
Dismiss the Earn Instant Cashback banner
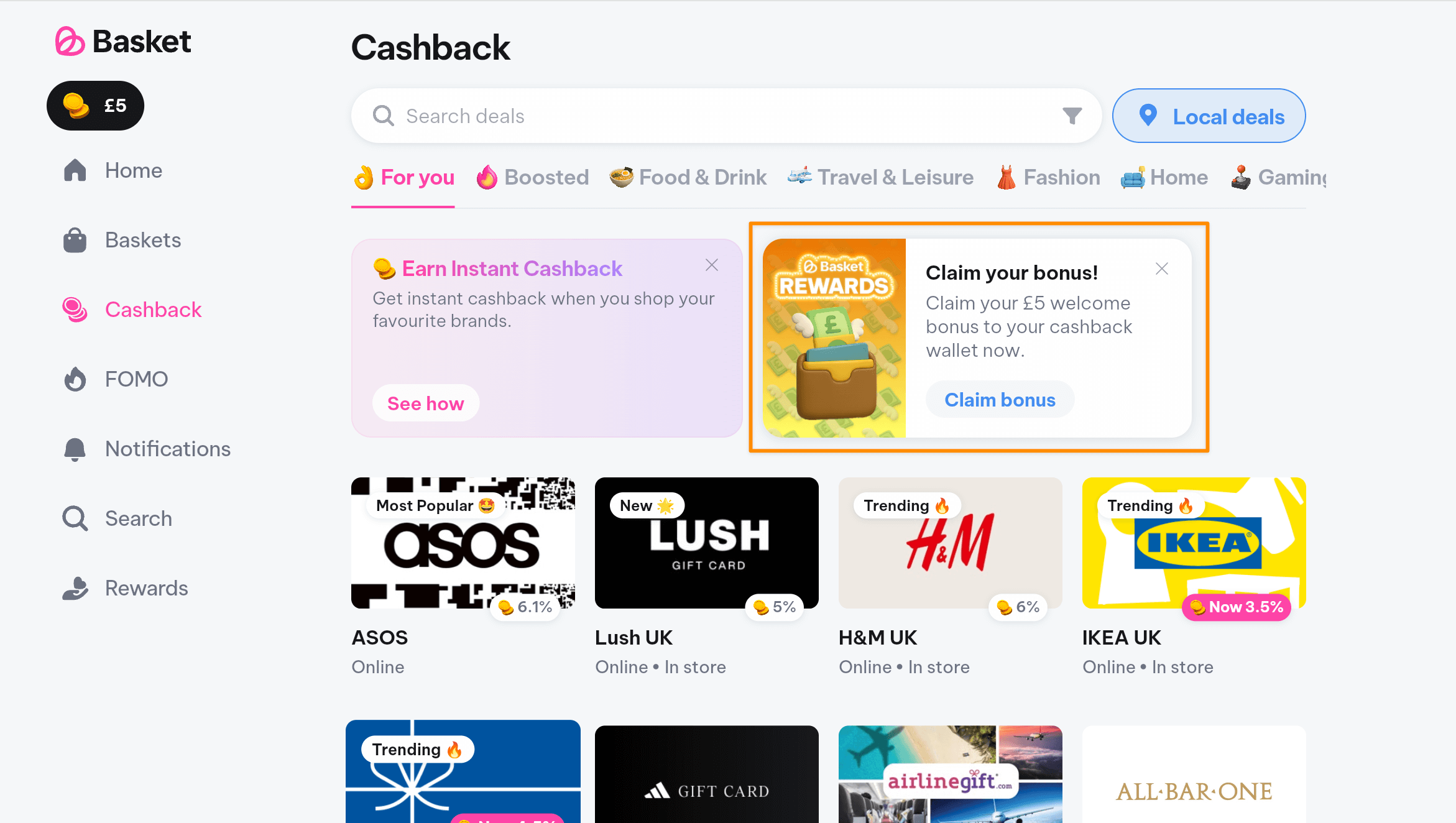(x=712, y=265)
